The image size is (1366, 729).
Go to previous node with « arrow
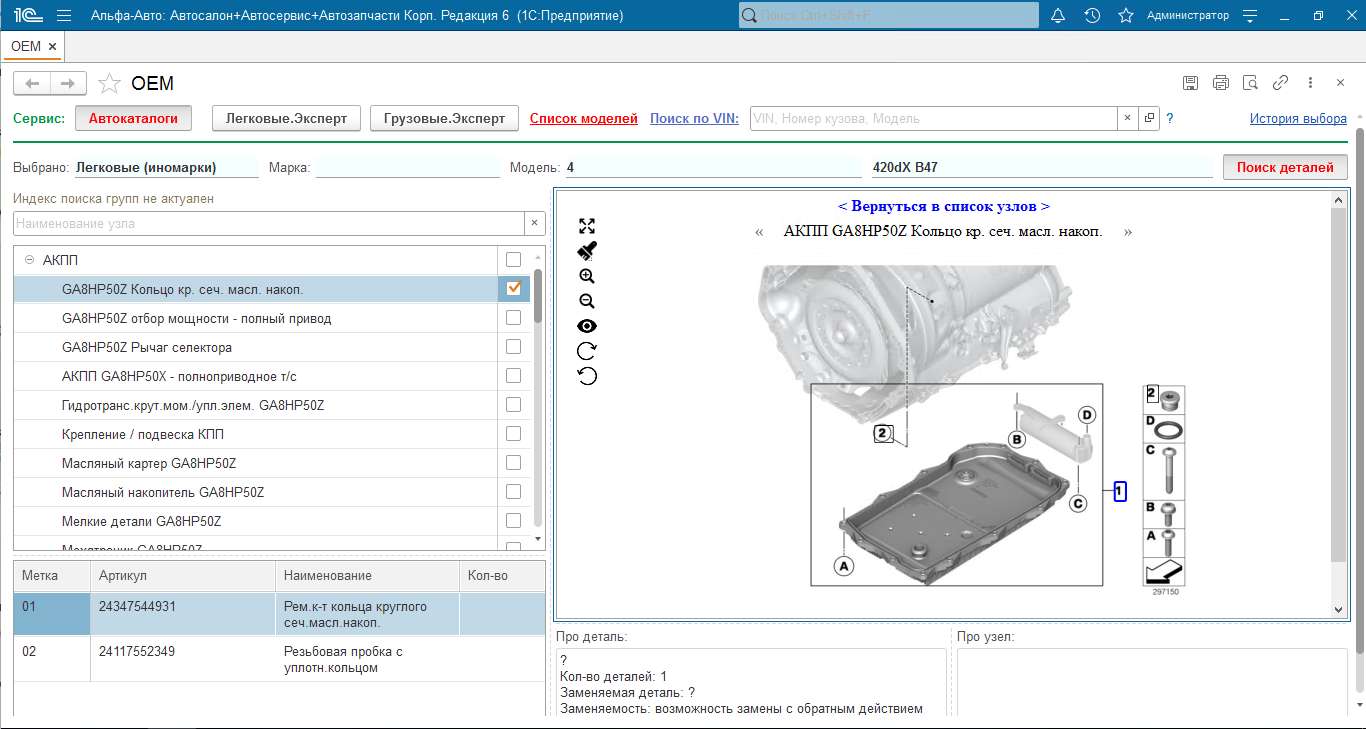point(760,232)
